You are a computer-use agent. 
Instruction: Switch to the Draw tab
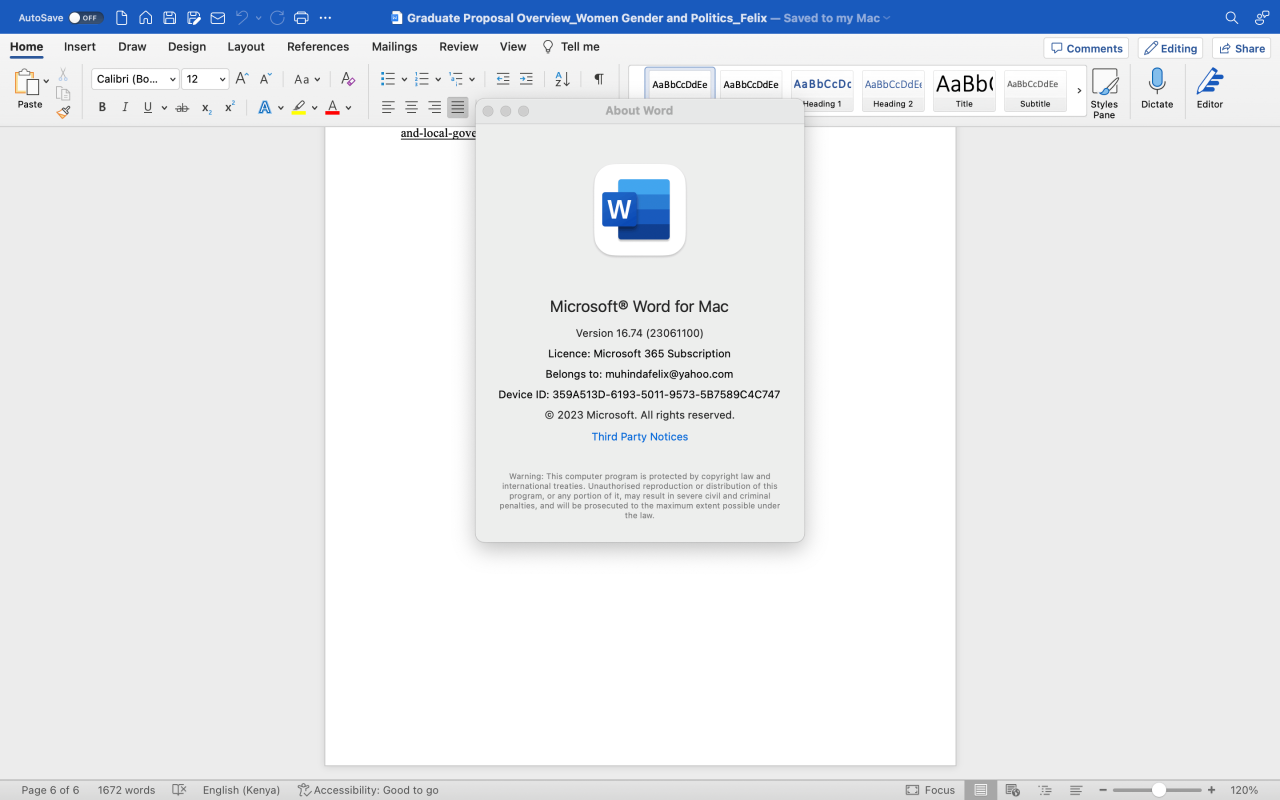pyautogui.click(x=132, y=47)
